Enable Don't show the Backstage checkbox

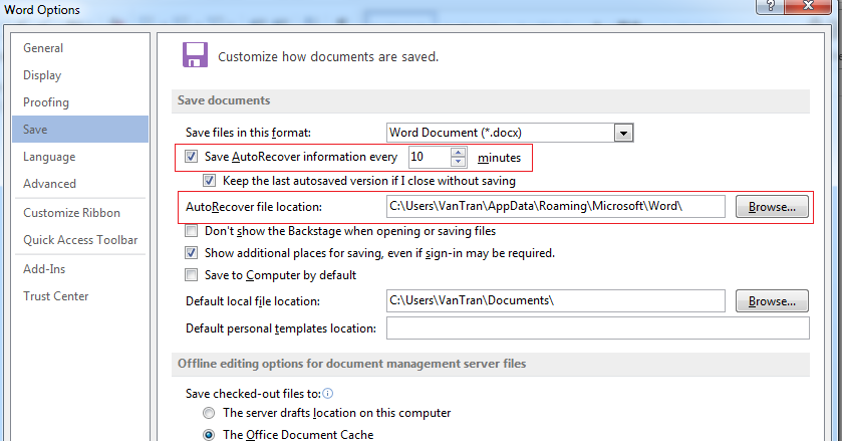coord(192,231)
